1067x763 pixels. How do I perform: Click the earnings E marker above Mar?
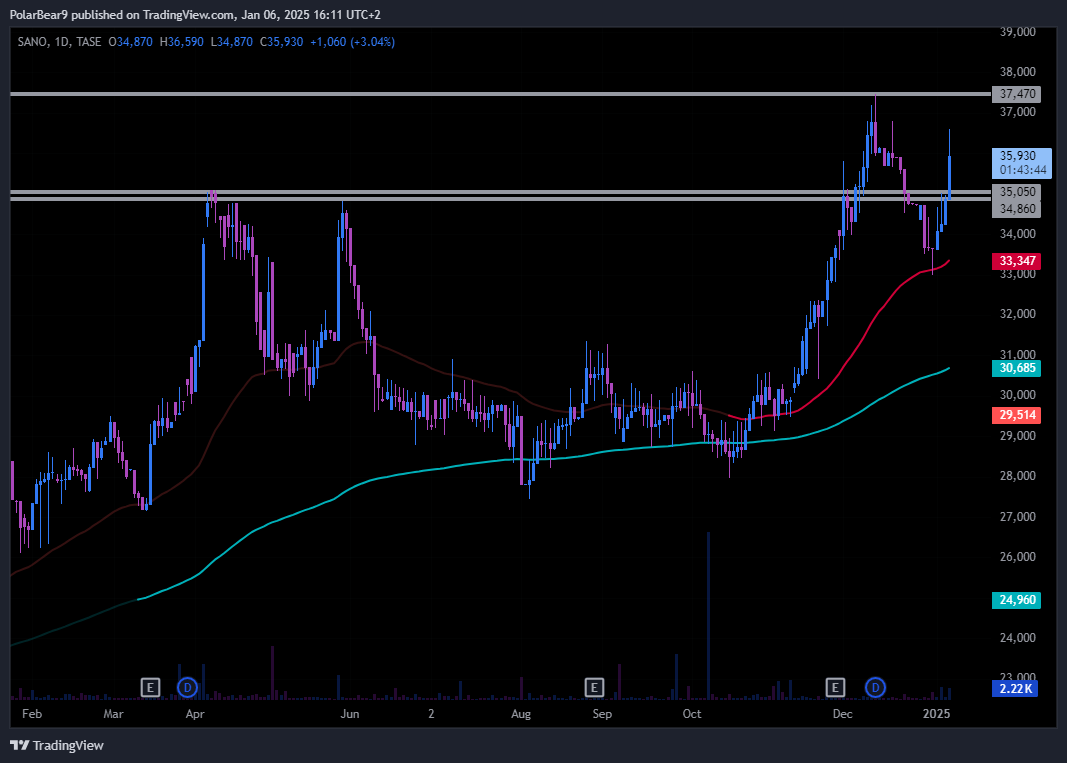pyautogui.click(x=150, y=687)
